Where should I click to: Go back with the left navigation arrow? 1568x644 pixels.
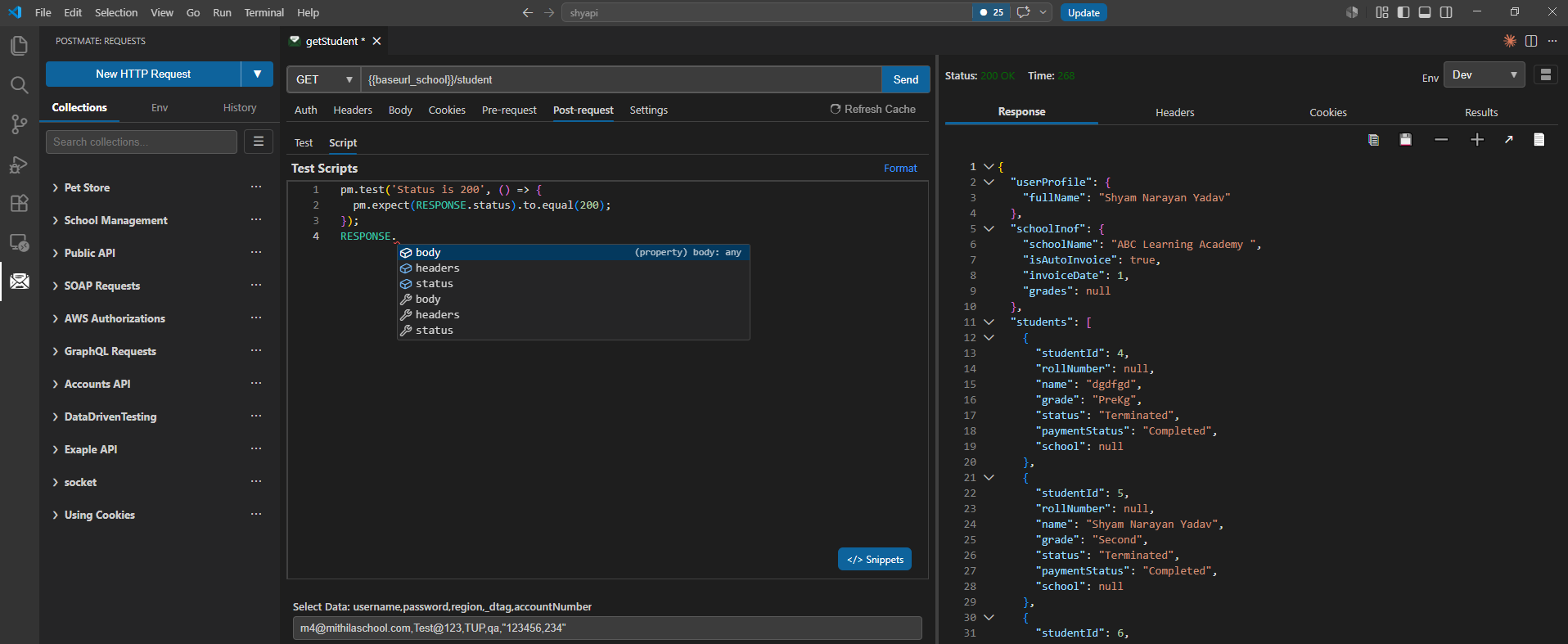coord(528,12)
